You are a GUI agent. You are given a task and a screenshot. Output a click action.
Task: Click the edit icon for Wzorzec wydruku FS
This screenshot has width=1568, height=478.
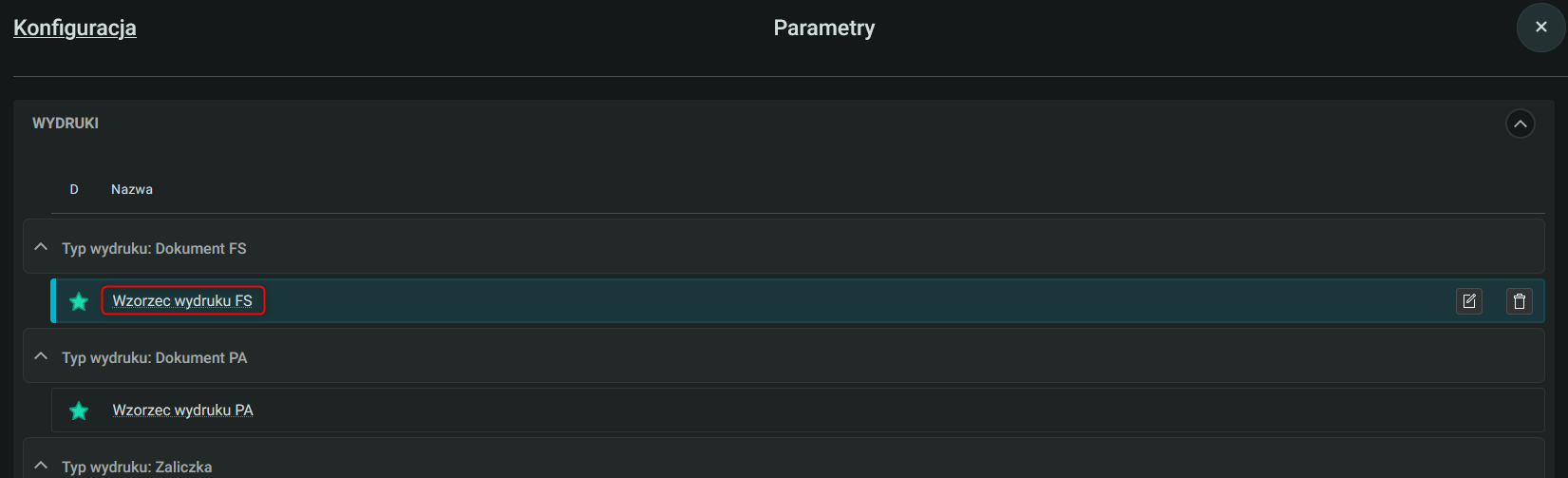click(1469, 301)
